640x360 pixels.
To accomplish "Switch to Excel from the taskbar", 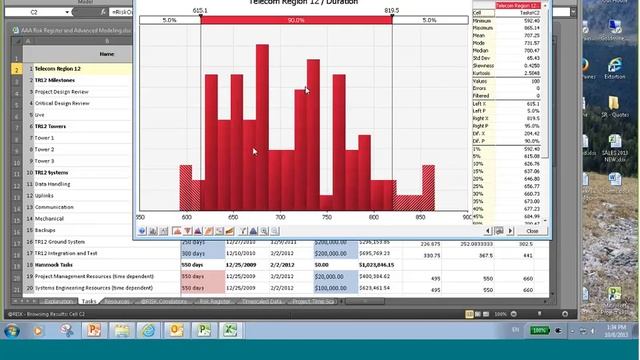I will pyautogui.click(x=230, y=330).
